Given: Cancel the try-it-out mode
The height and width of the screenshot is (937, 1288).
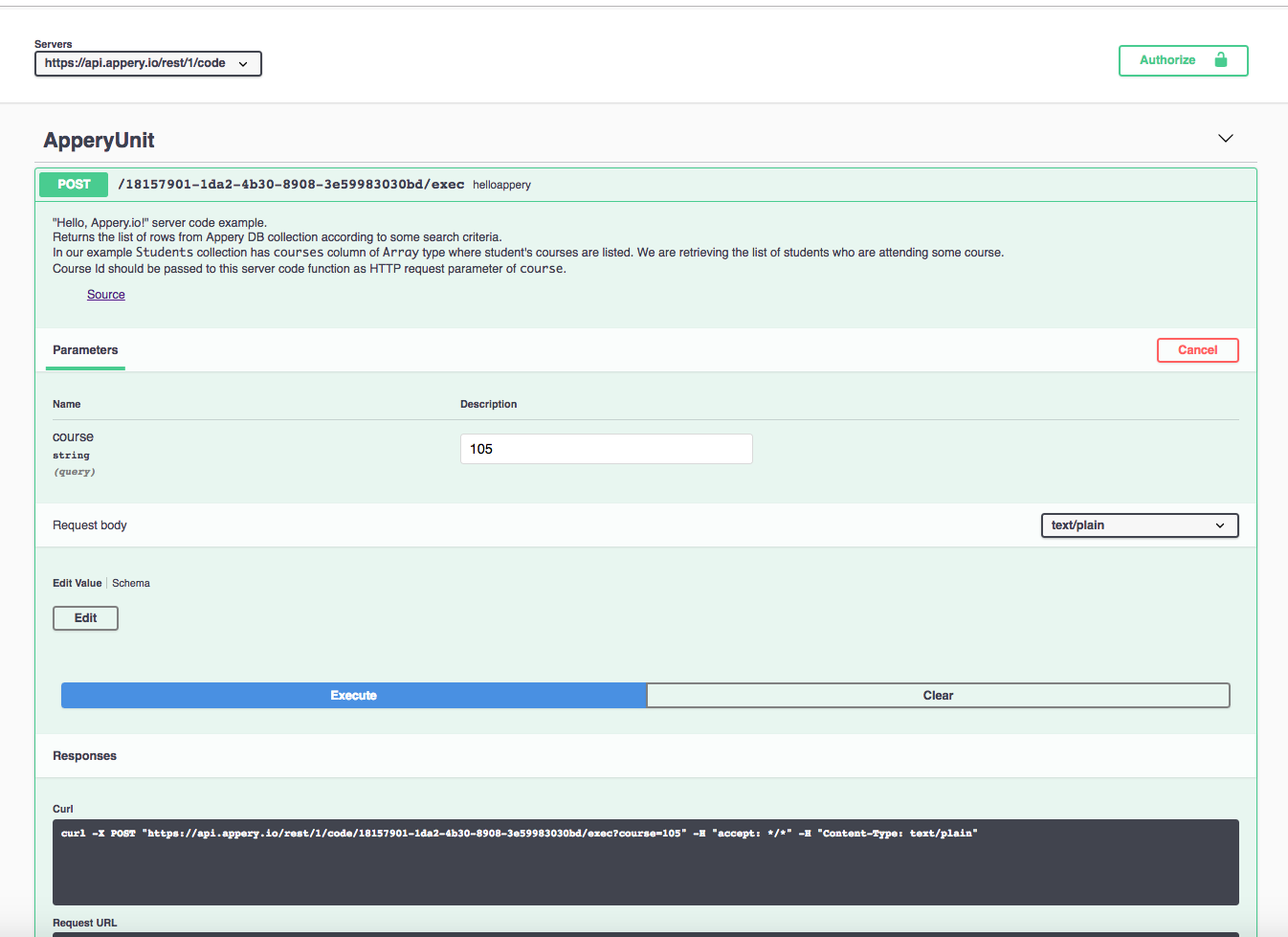Looking at the screenshot, I should click(1197, 350).
